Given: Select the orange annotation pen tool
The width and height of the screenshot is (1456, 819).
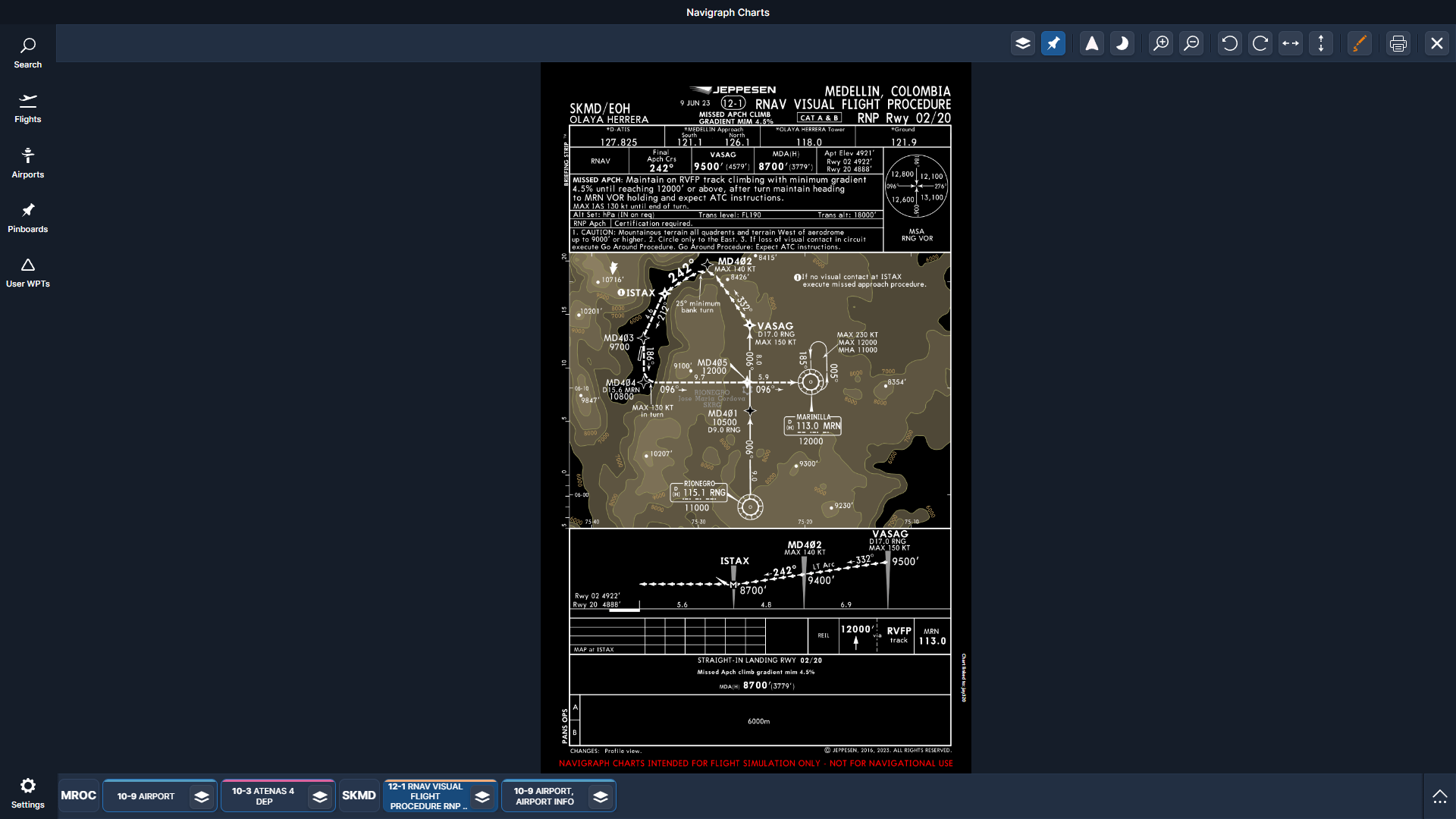Looking at the screenshot, I should tap(1360, 43).
